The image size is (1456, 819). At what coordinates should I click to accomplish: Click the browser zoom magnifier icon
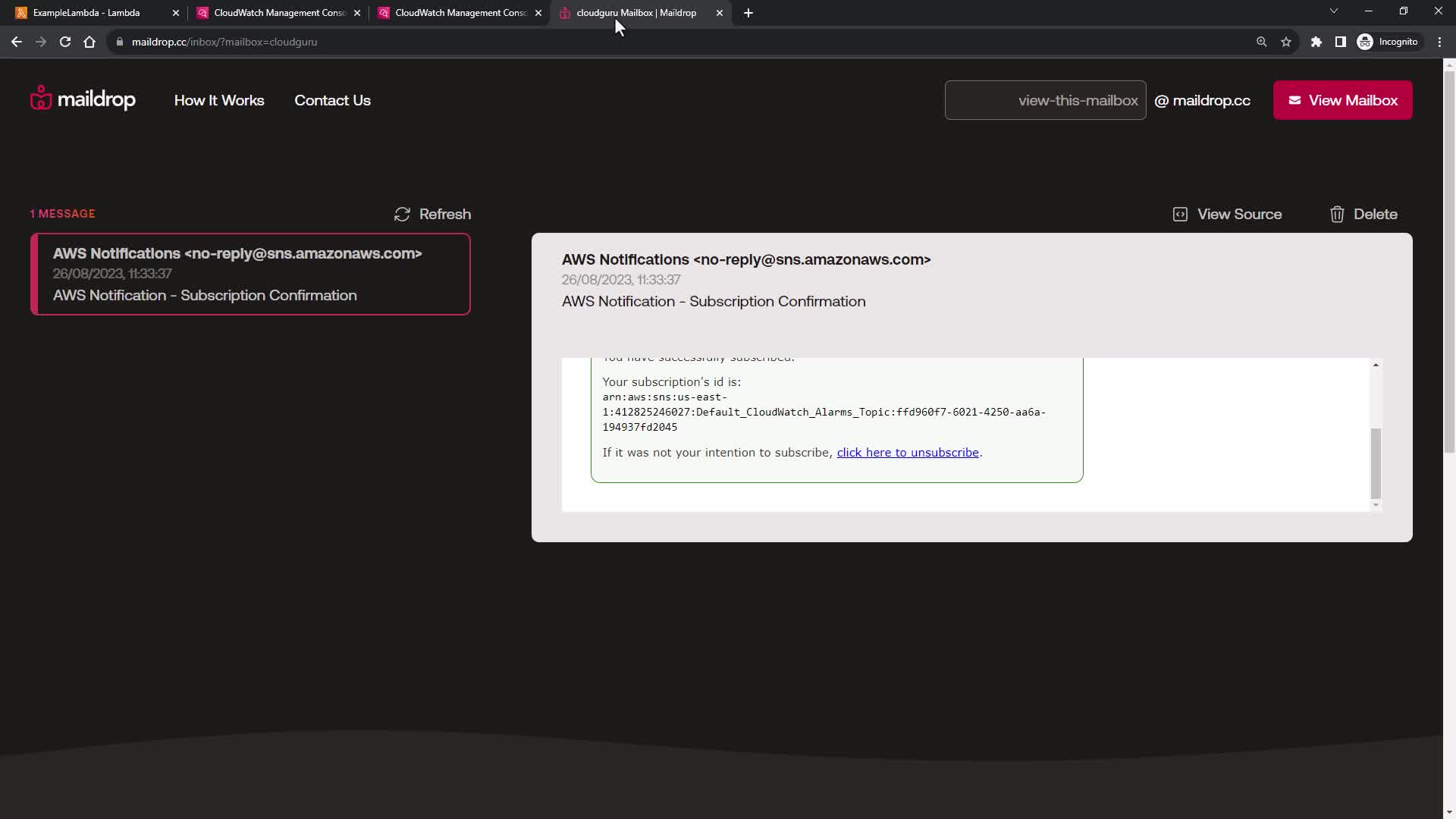click(x=1261, y=42)
